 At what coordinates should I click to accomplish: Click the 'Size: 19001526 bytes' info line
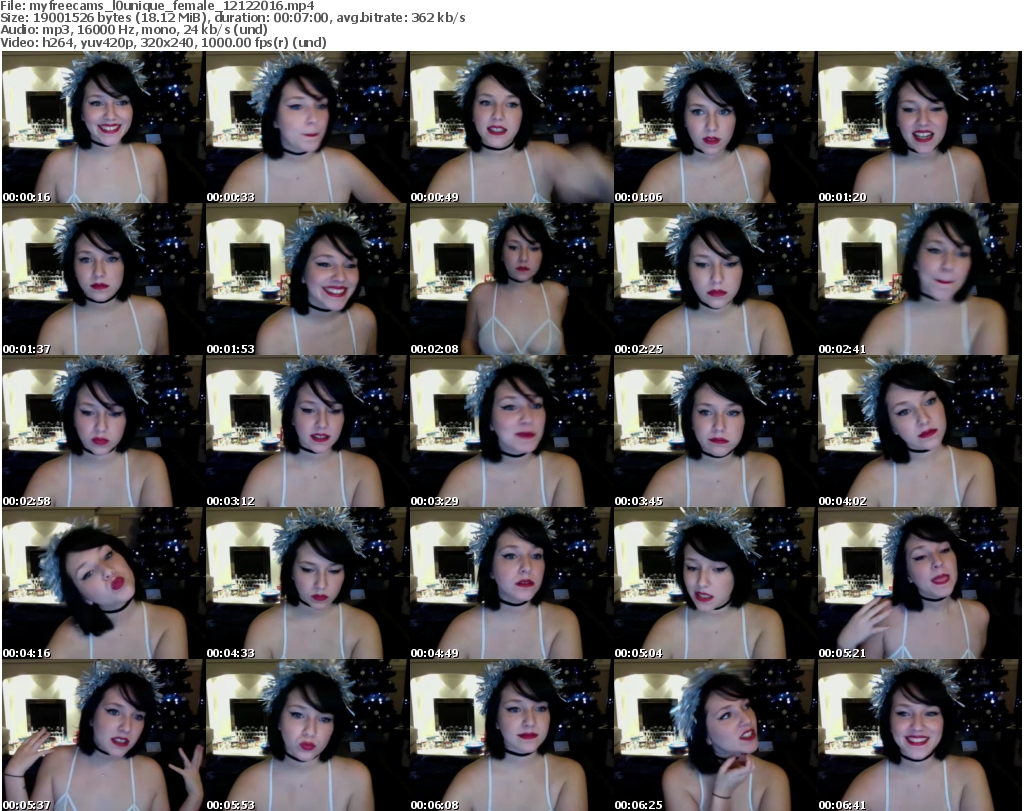[x=232, y=18]
